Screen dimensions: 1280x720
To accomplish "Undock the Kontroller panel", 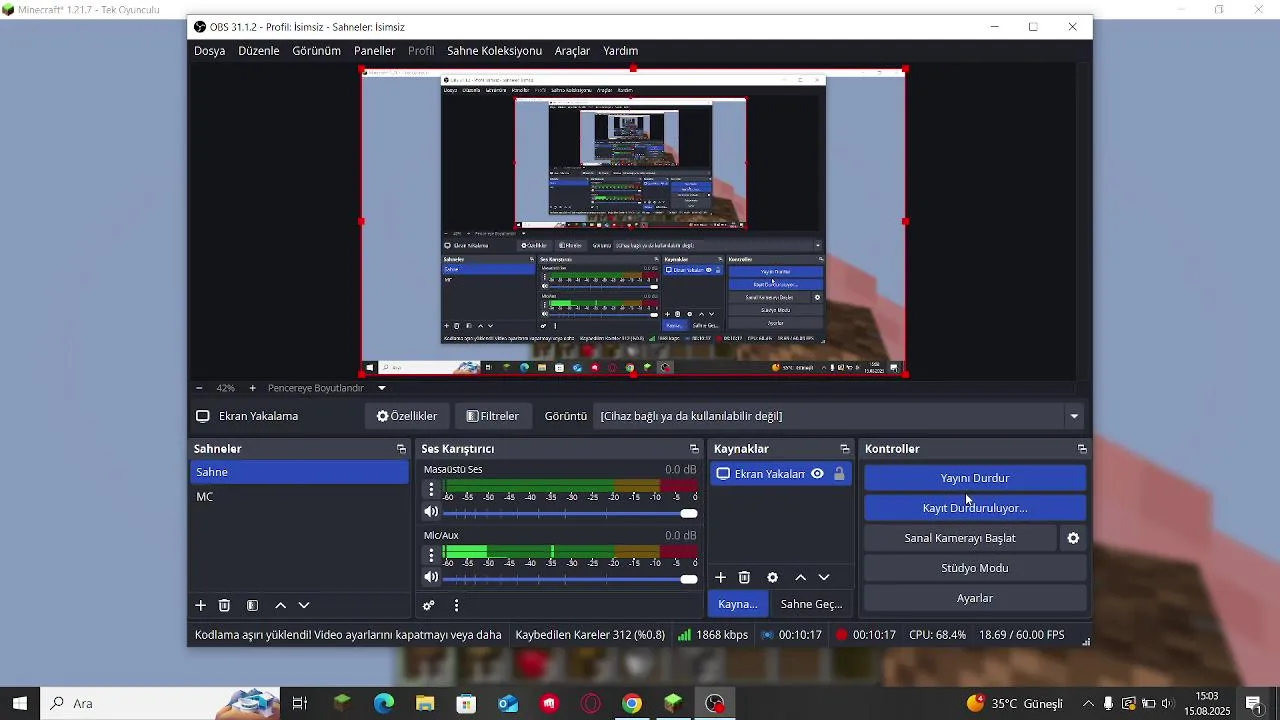I will pyautogui.click(x=1081, y=449).
